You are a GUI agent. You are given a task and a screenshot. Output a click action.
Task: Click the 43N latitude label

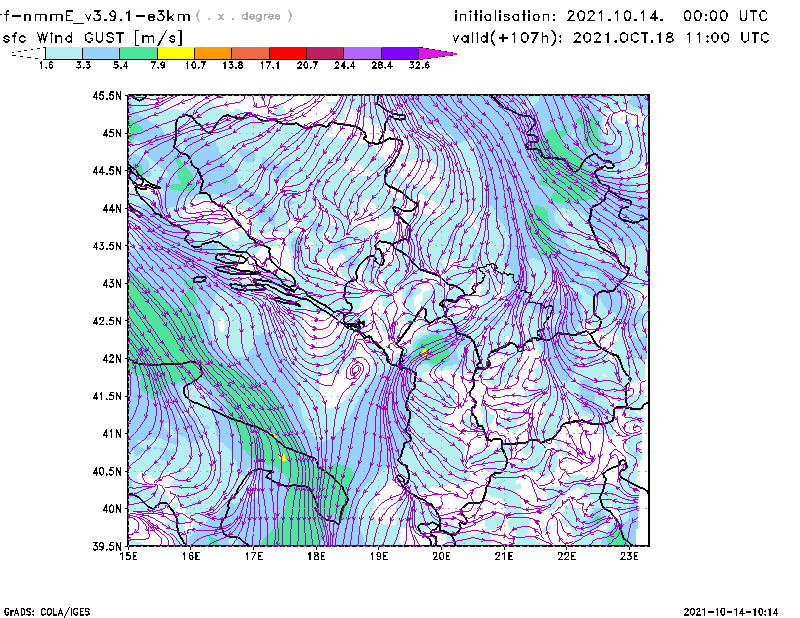click(x=112, y=283)
